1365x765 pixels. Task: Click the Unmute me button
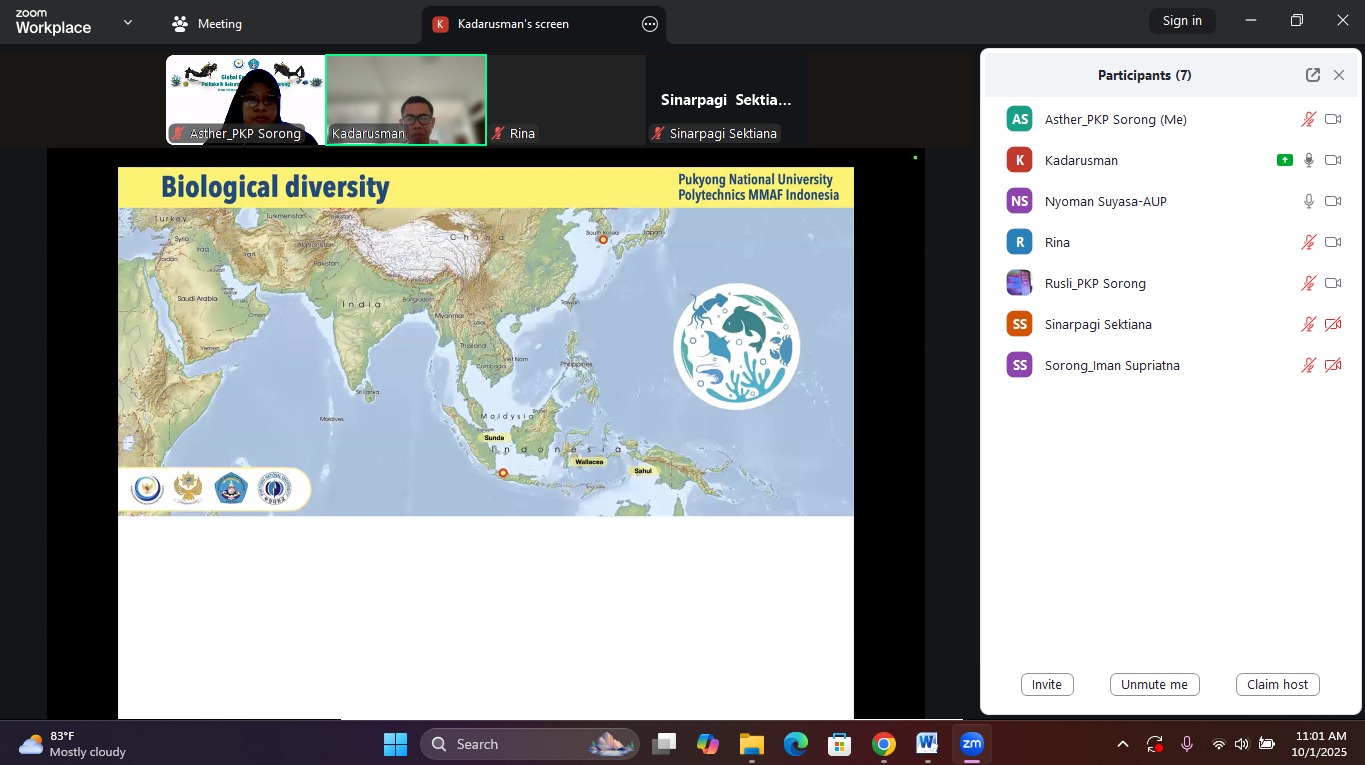(1154, 684)
